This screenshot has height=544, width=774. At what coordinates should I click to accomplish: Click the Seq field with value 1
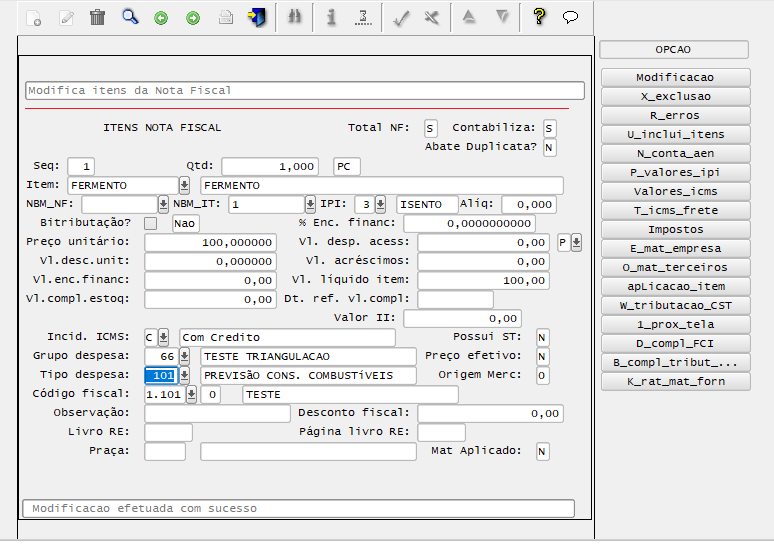pos(81,167)
